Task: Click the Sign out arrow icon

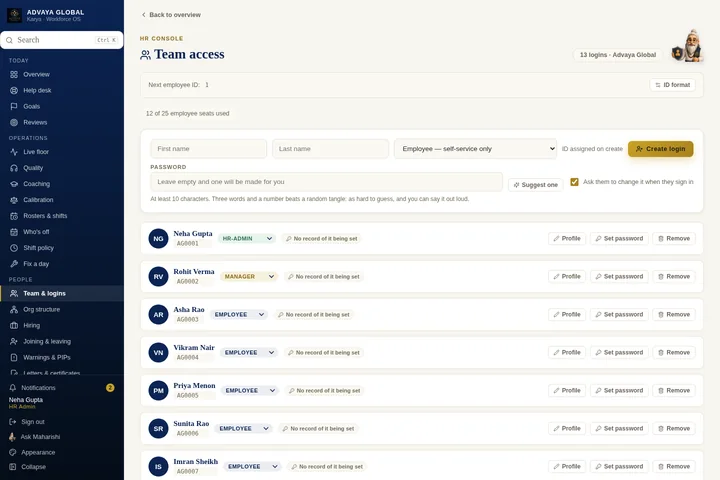Action: tap(12, 422)
